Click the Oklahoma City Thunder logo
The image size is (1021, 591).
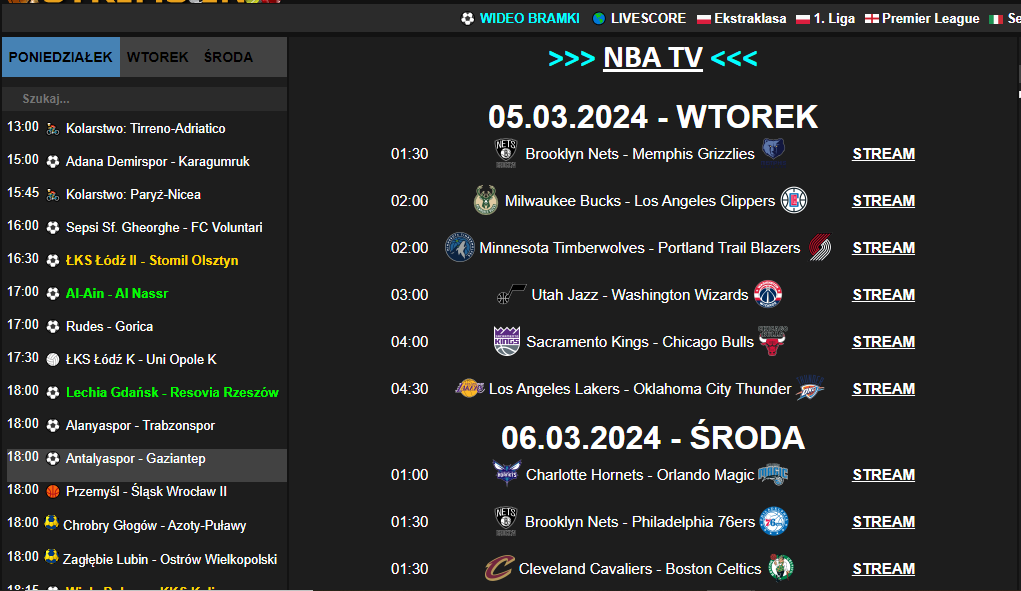pyautogui.click(x=810, y=388)
